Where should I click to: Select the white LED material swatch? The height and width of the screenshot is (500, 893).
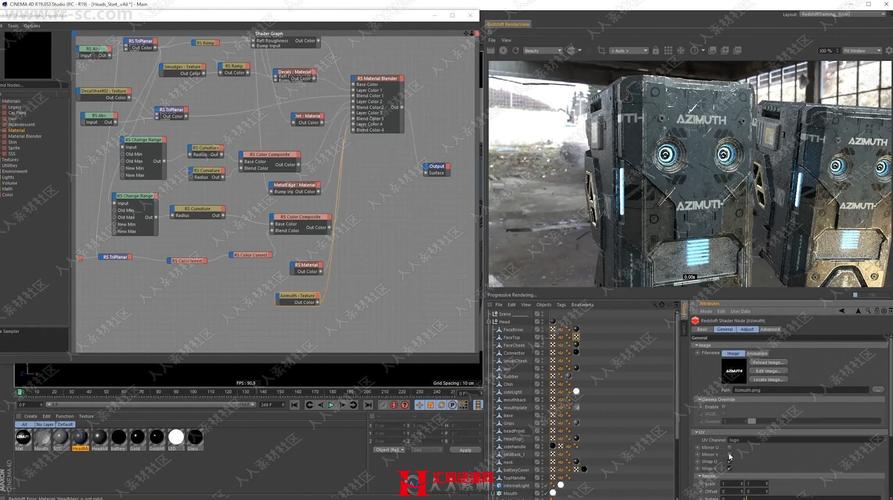click(176, 437)
